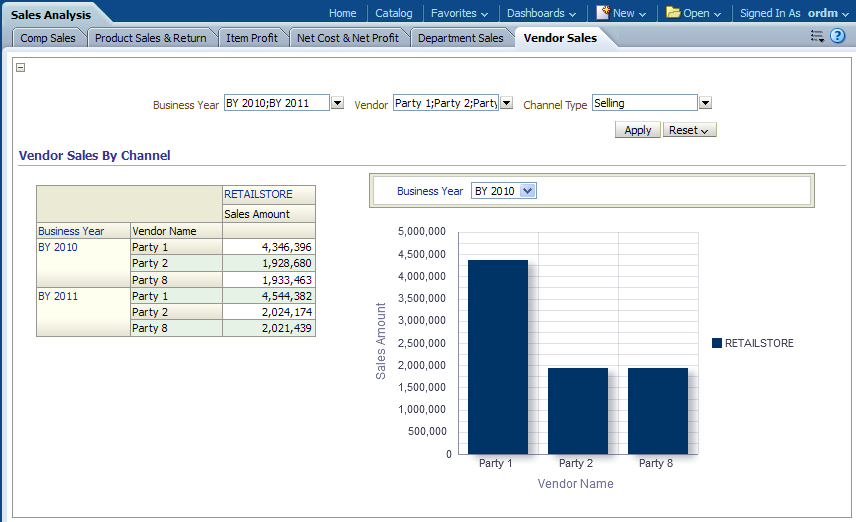Click the Reset button

689,130
